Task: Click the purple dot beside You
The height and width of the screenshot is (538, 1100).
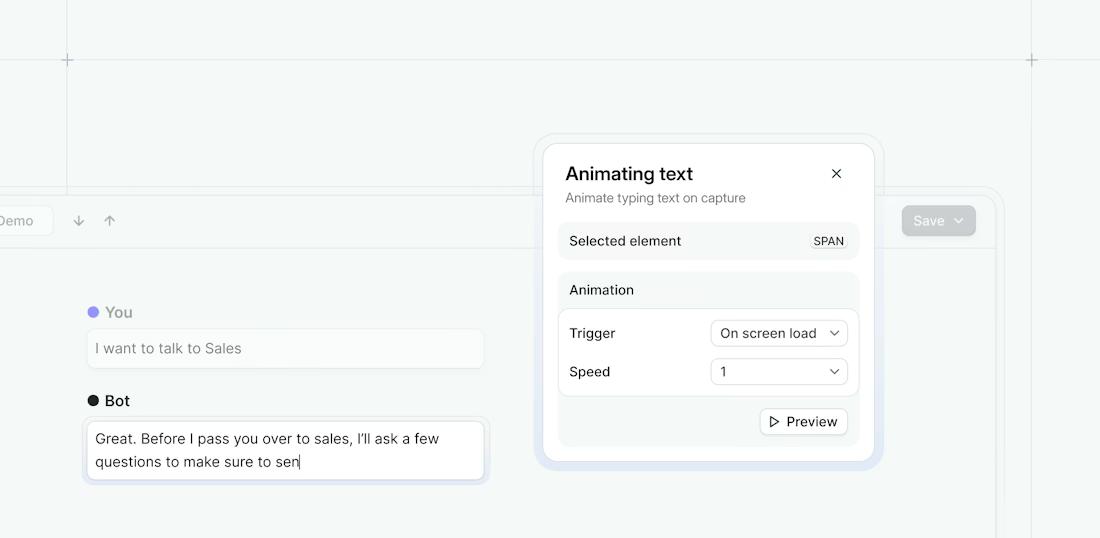Action: click(x=93, y=312)
